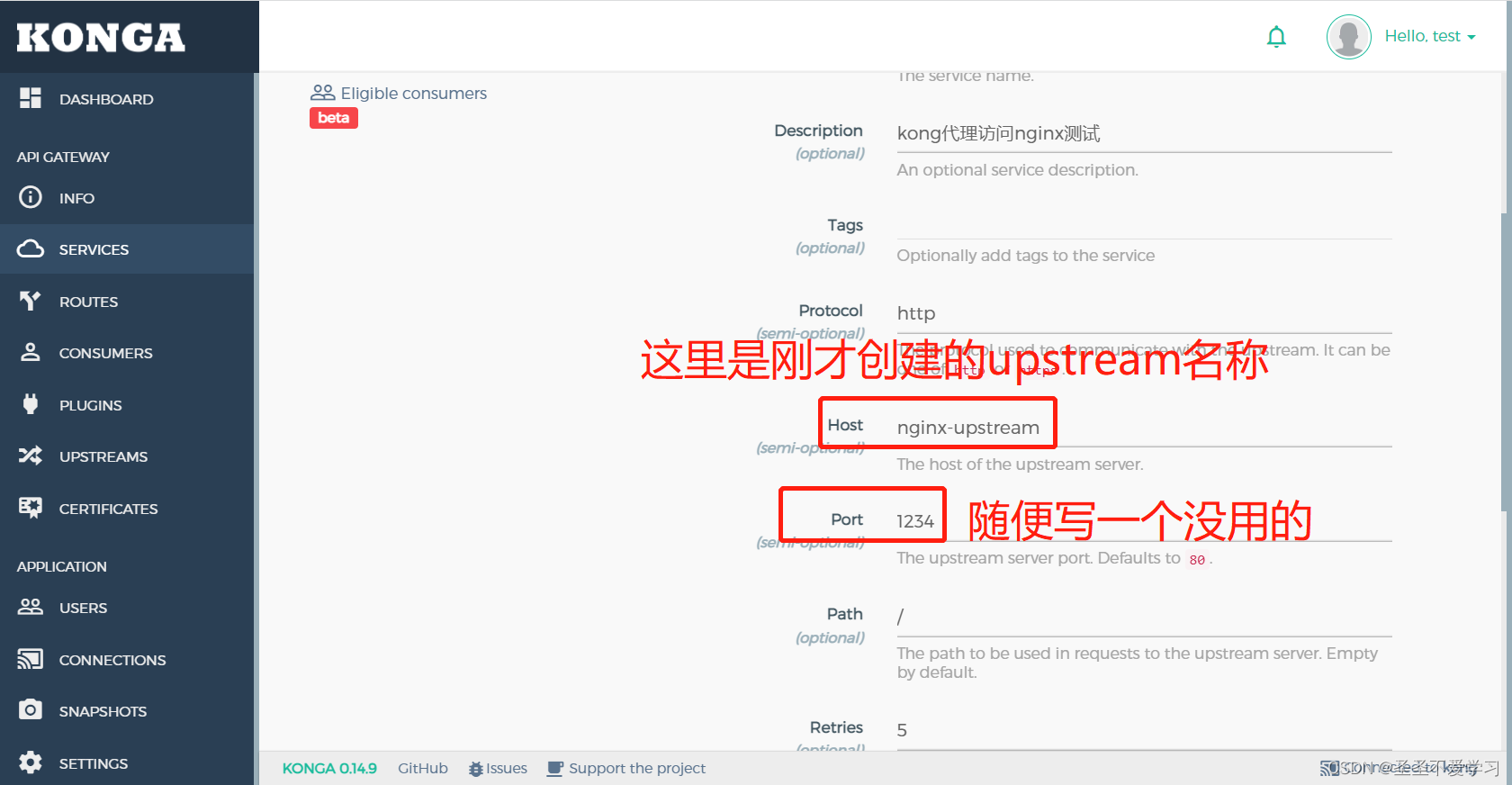Click the Support project cup icon
1512x785 pixels.
point(555,769)
